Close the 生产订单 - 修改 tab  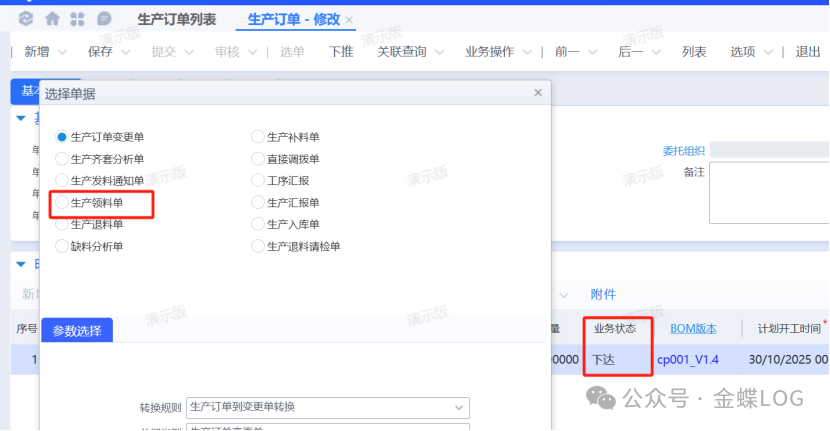[348, 19]
